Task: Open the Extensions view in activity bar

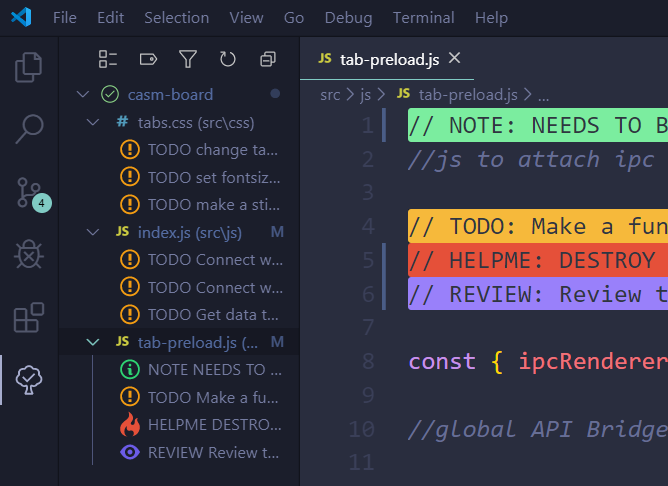Action: 29,318
